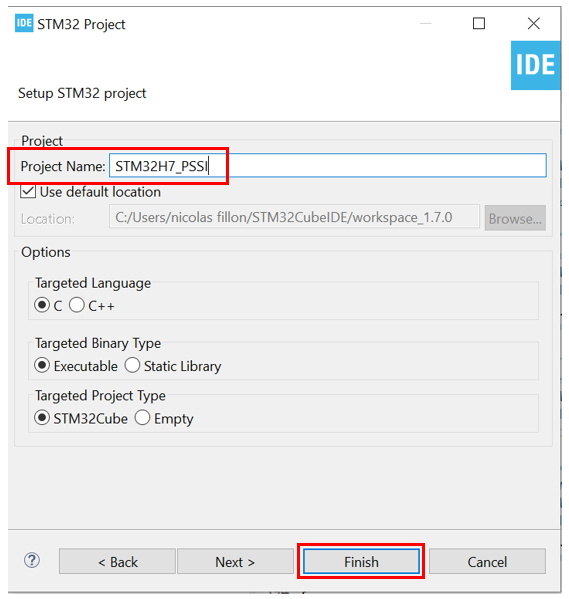Maximize the STM32 Project dialog
This screenshot has height=599, width=569.
(x=479, y=23)
